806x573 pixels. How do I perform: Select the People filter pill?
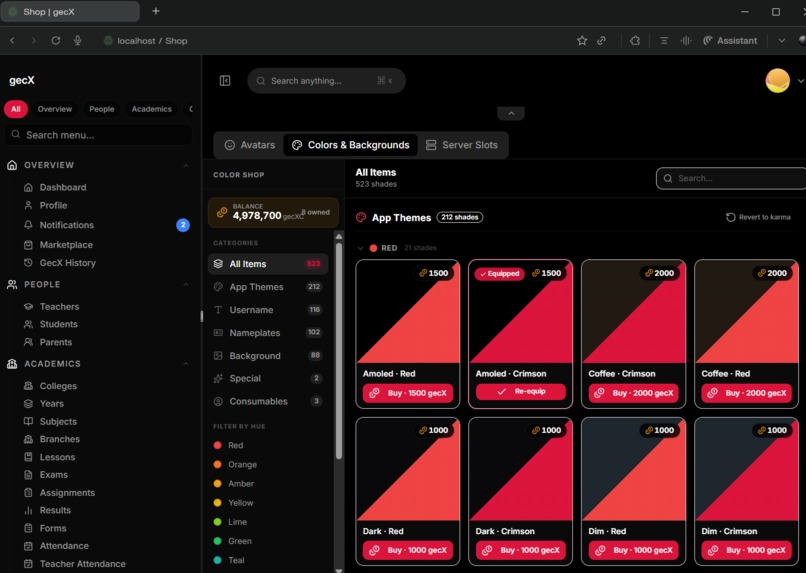click(x=102, y=109)
